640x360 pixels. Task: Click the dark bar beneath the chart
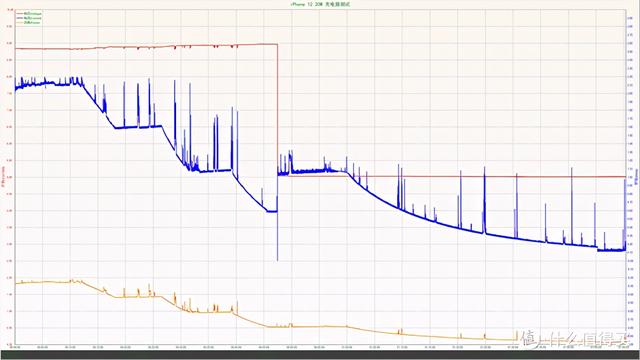pyautogui.click(x=320, y=355)
